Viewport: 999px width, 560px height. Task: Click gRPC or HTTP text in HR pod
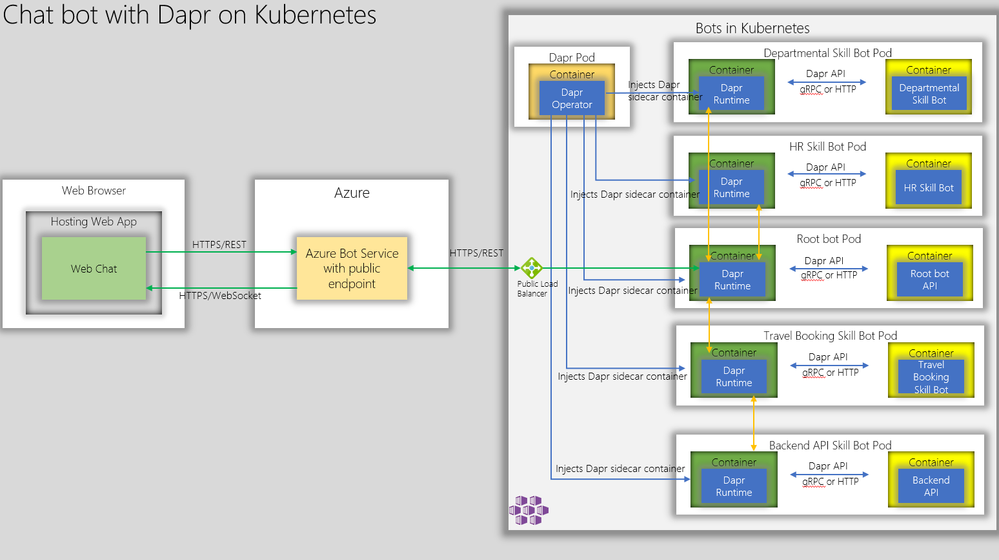click(x=828, y=182)
